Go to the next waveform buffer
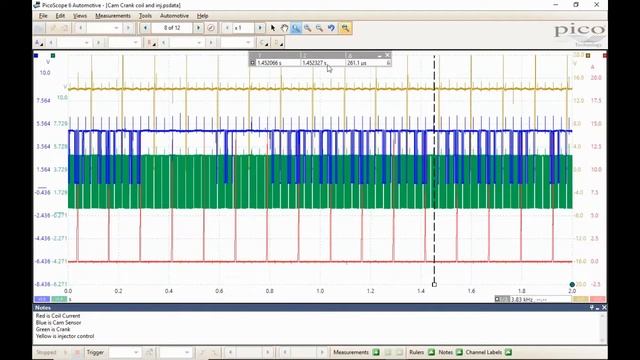Screen dimensions: 640x360 coord(198,28)
